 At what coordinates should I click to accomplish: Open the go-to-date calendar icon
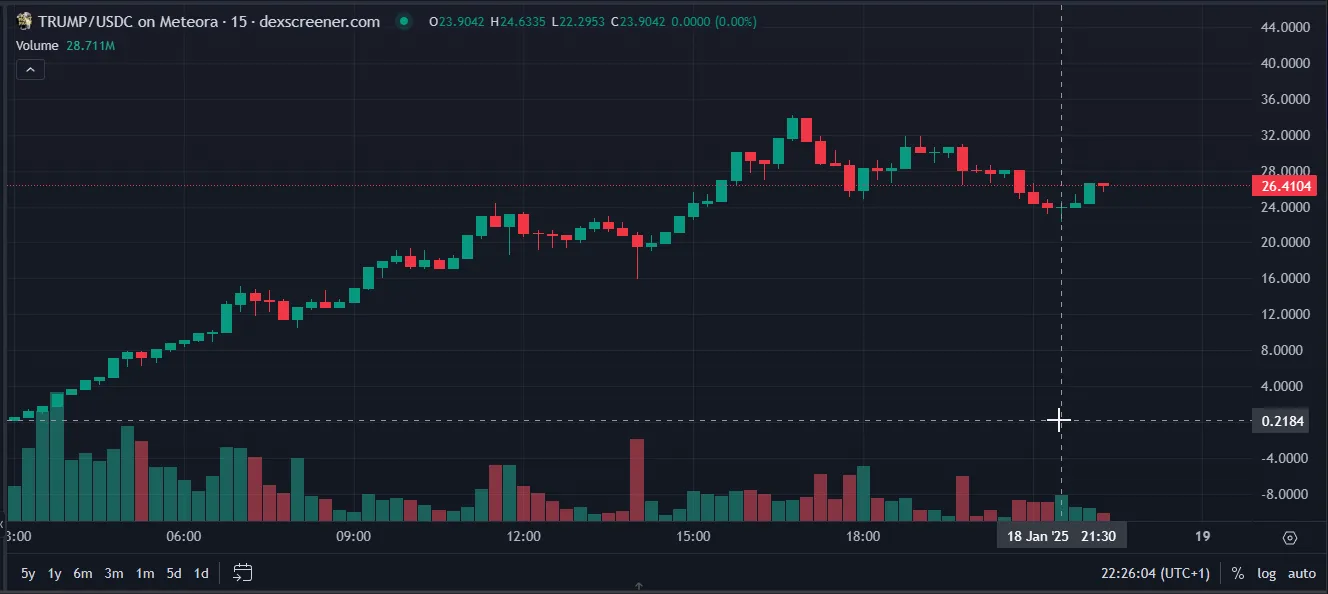[242, 573]
